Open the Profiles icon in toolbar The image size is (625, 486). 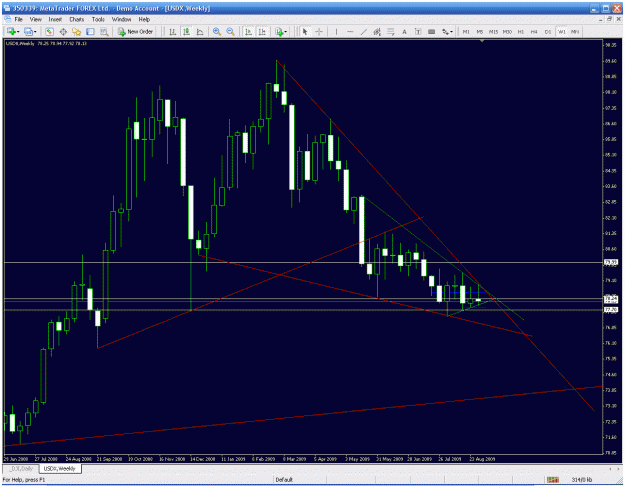pyautogui.click(x=28, y=31)
